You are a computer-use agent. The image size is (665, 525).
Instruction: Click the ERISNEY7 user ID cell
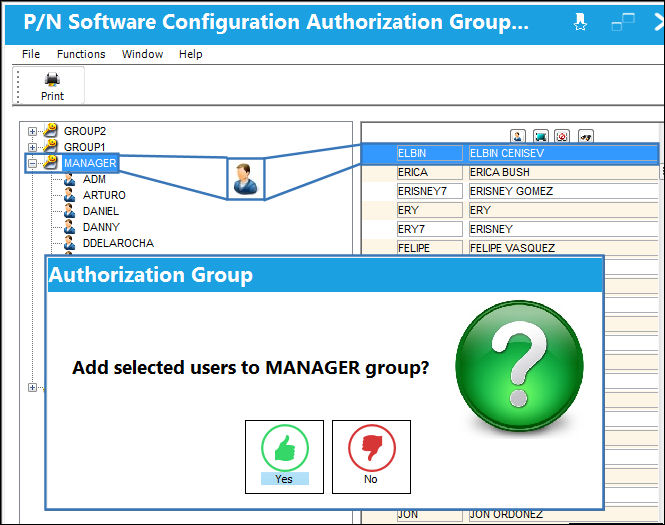(x=430, y=191)
